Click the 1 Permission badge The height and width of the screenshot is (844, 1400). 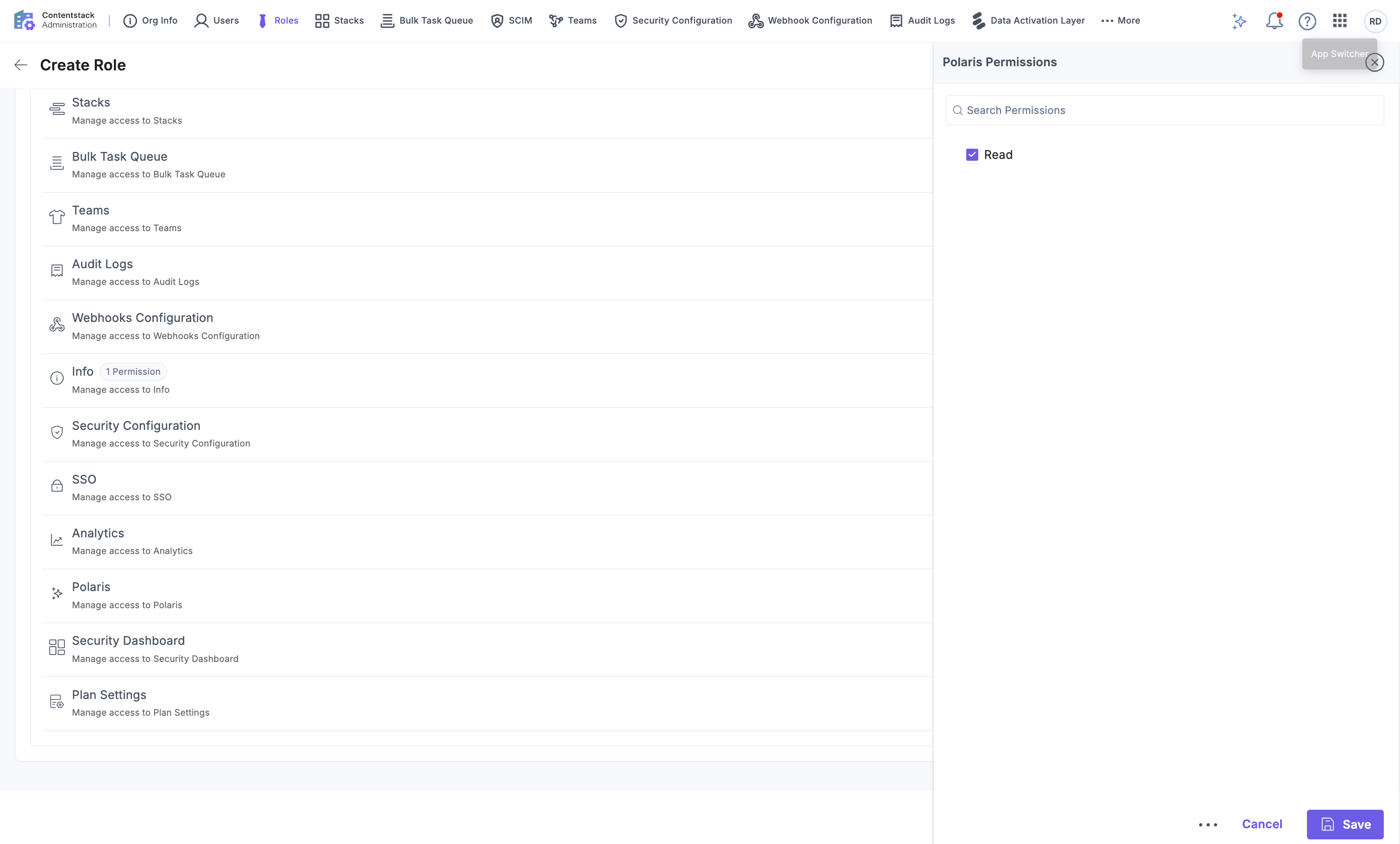(133, 371)
